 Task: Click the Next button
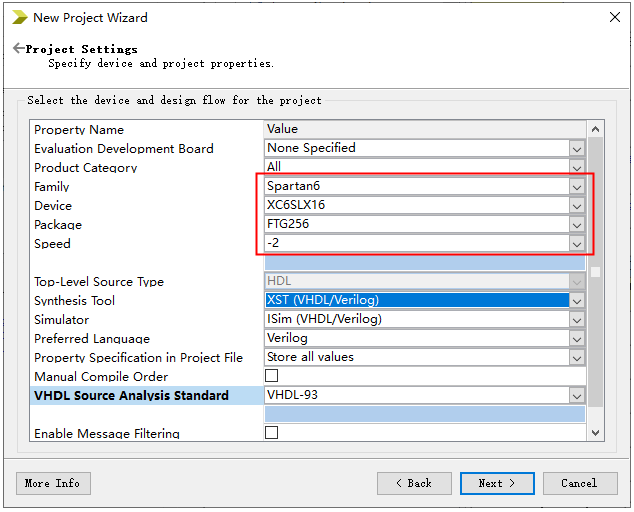(497, 483)
